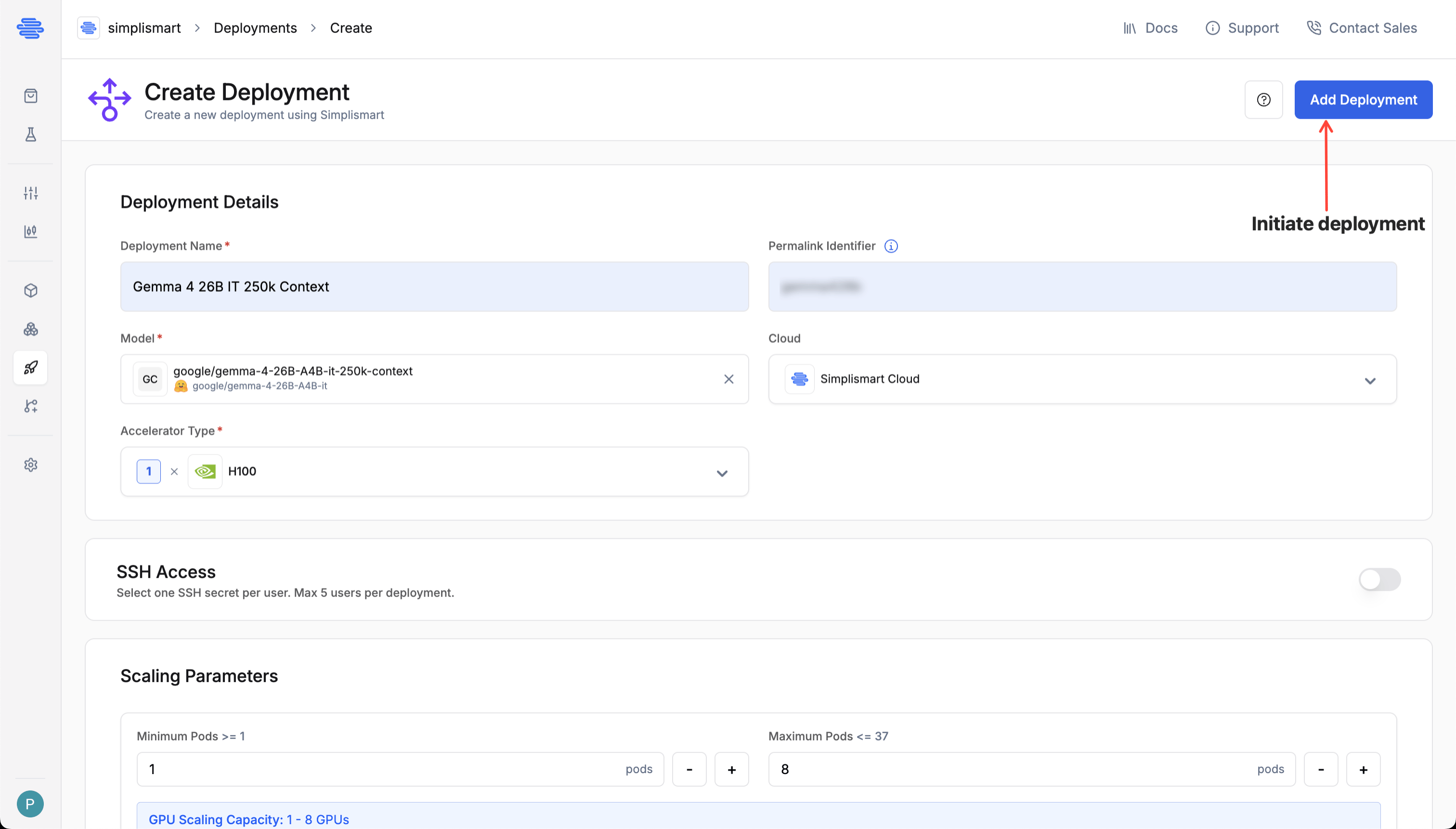Click the Permalink Identifier info icon

pos(890,246)
